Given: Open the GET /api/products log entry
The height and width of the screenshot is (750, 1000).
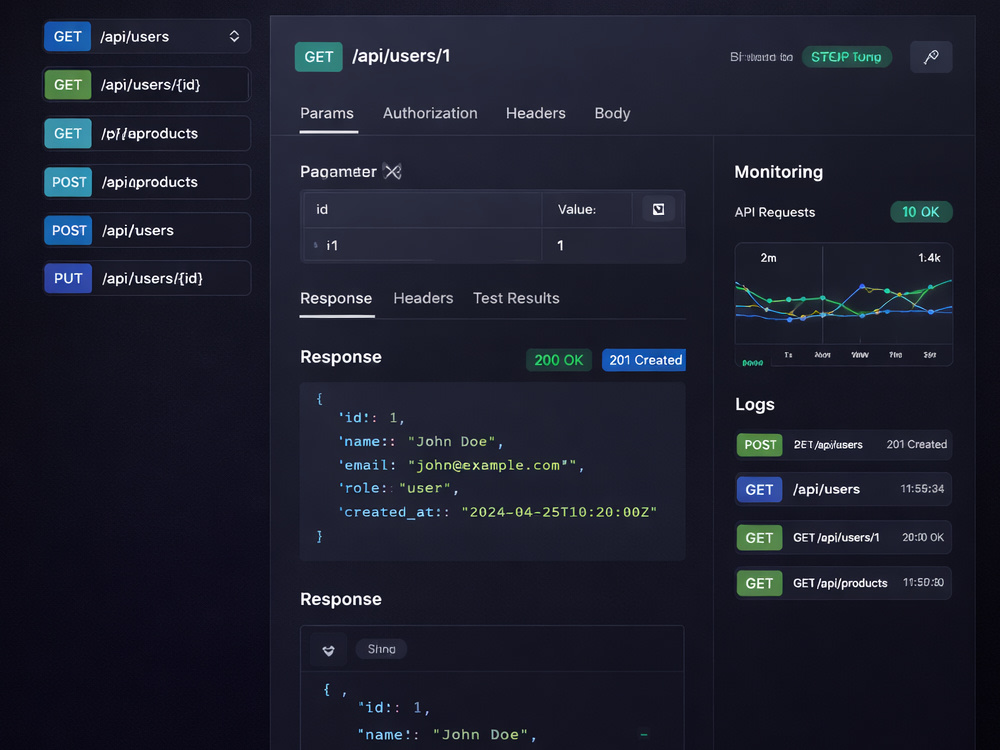Looking at the screenshot, I should tap(843, 584).
